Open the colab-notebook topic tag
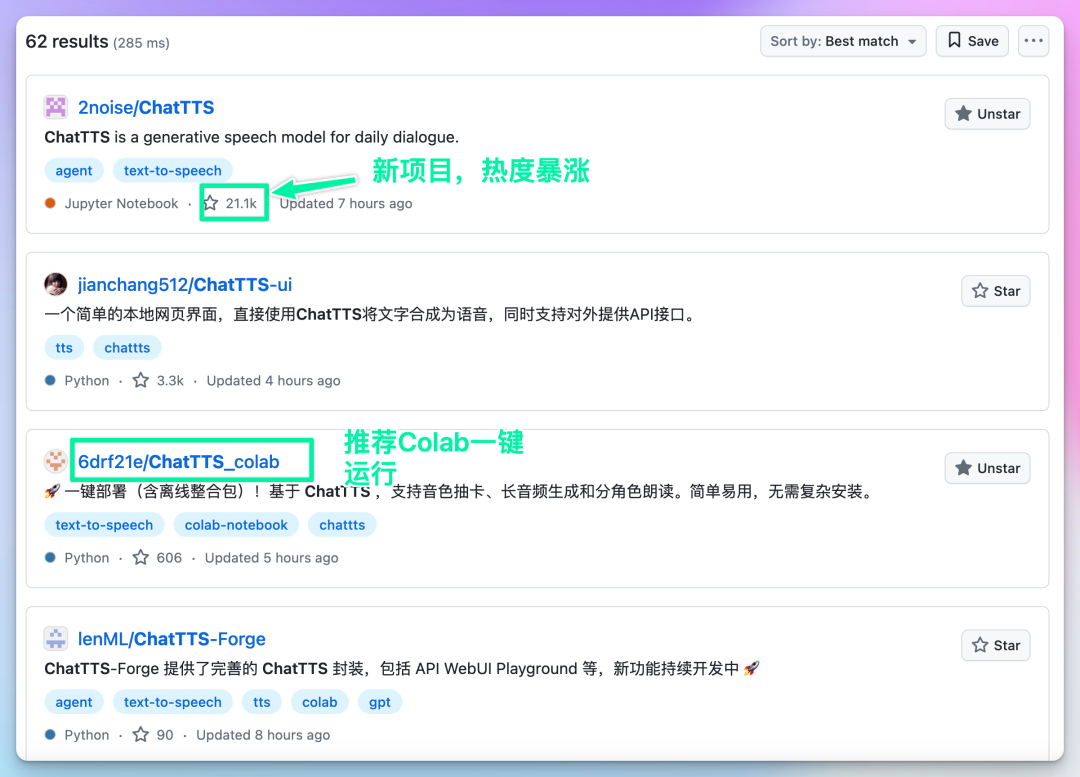 (x=236, y=524)
